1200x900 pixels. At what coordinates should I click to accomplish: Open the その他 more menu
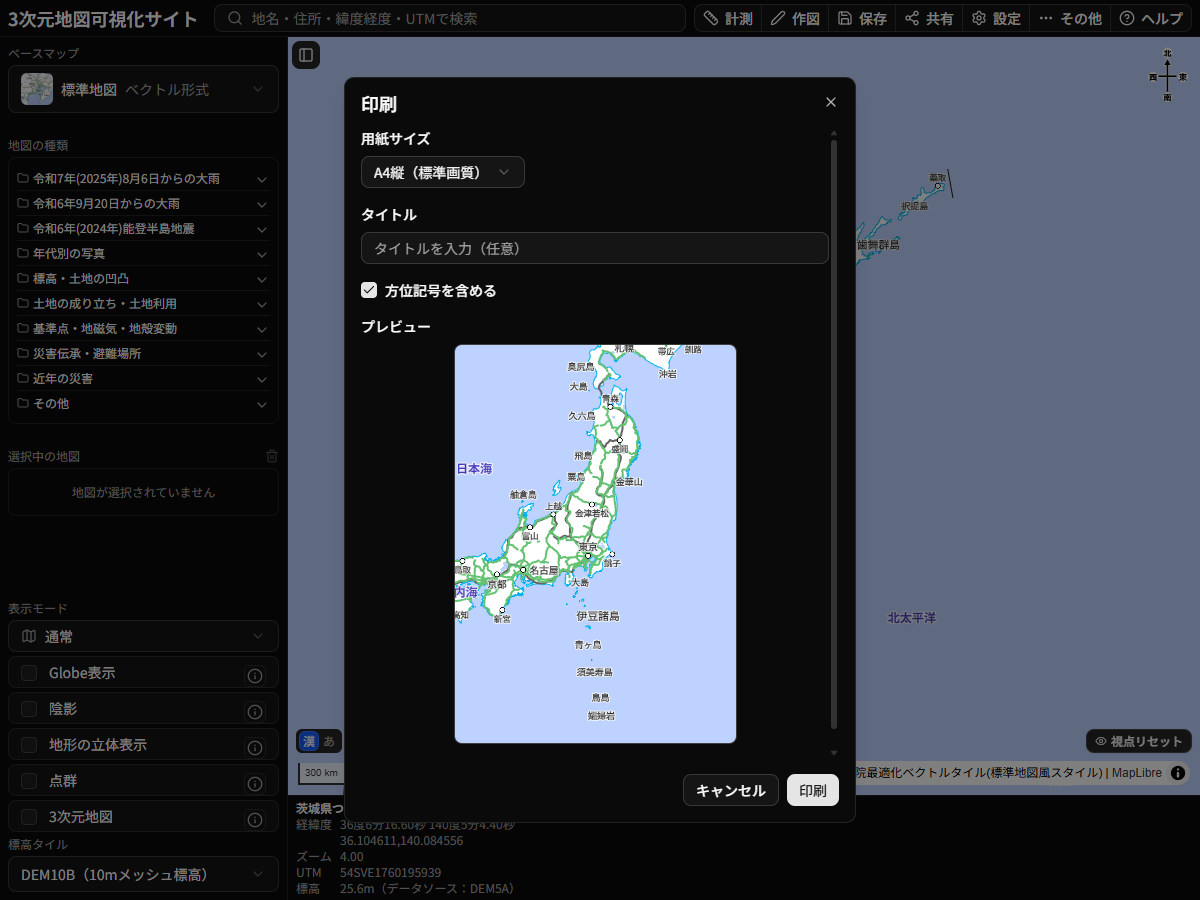(1069, 18)
